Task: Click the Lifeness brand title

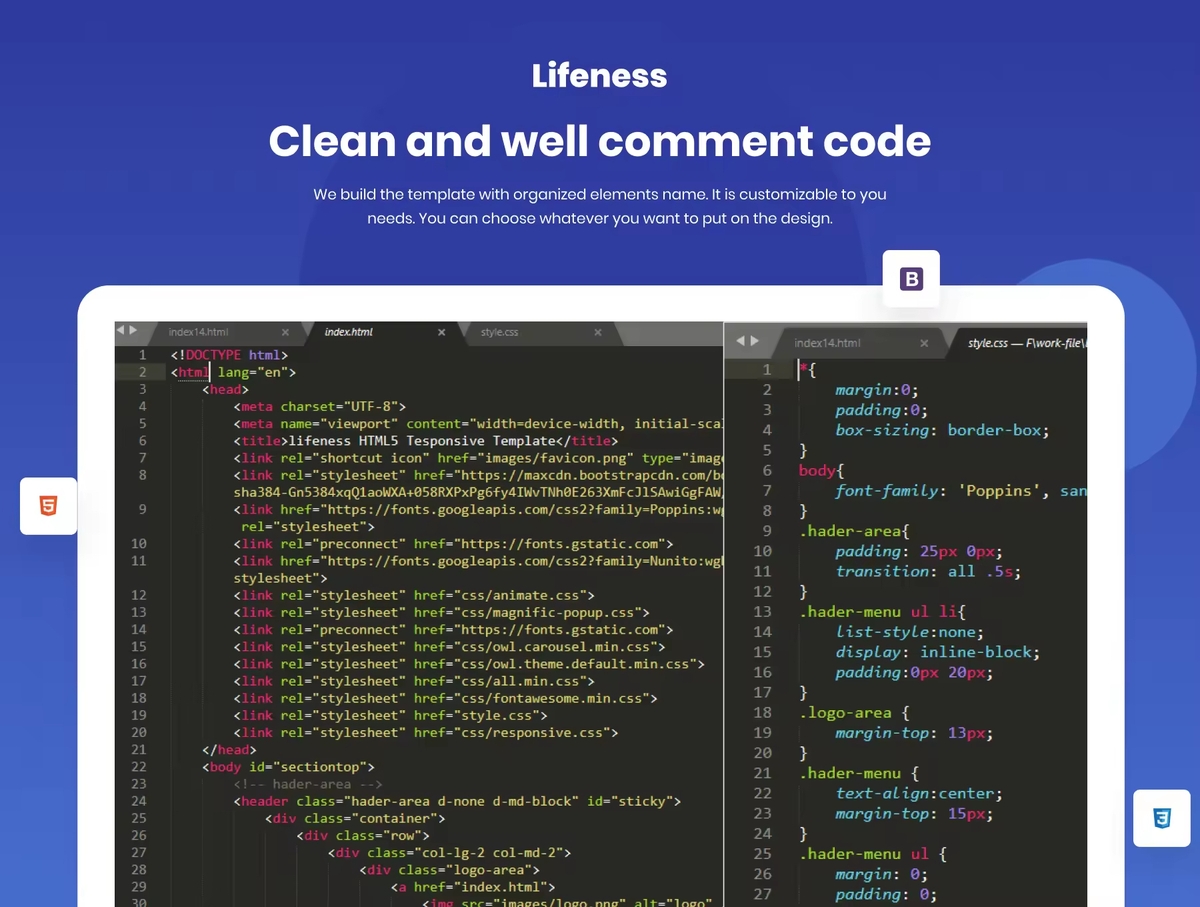Action: (x=599, y=76)
